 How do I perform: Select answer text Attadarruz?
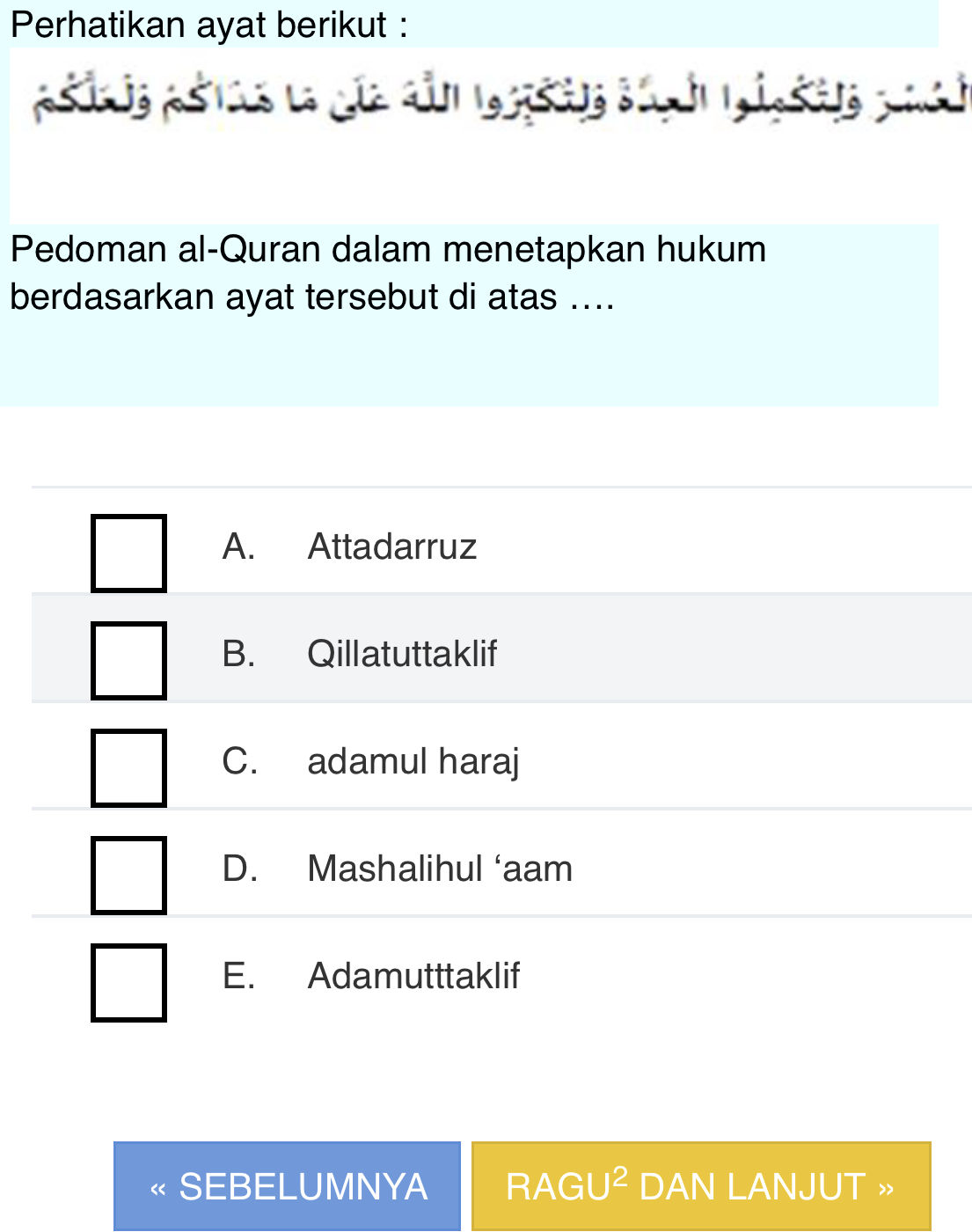click(x=391, y=547)
